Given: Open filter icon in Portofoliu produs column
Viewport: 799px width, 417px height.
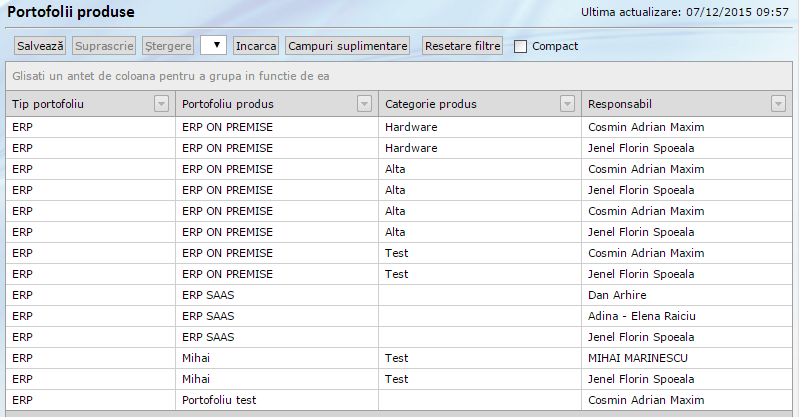Looking at the screenshot, I should pyautogui.click(x=365, y=104).
